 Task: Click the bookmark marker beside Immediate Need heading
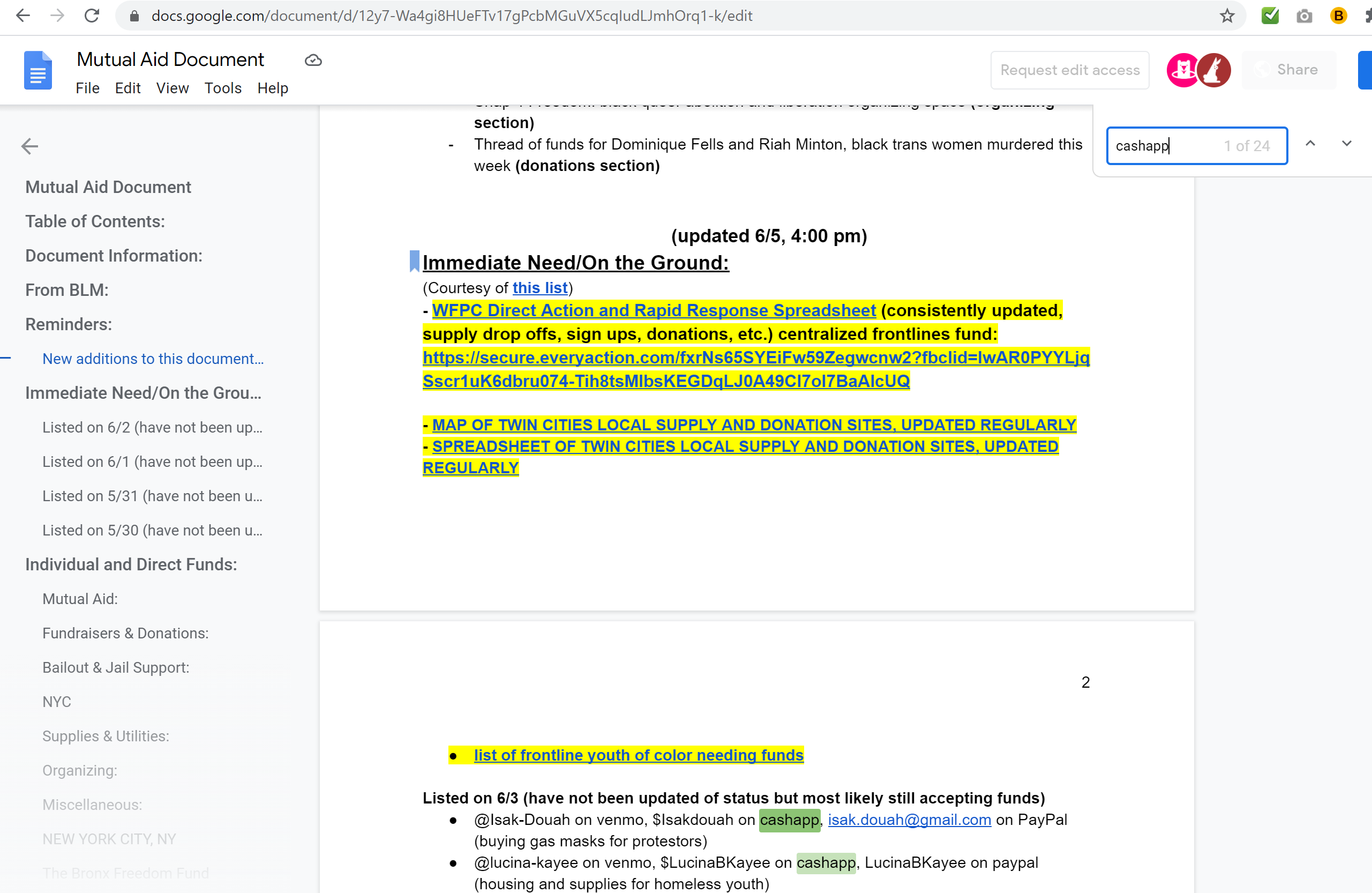[415, 262]
